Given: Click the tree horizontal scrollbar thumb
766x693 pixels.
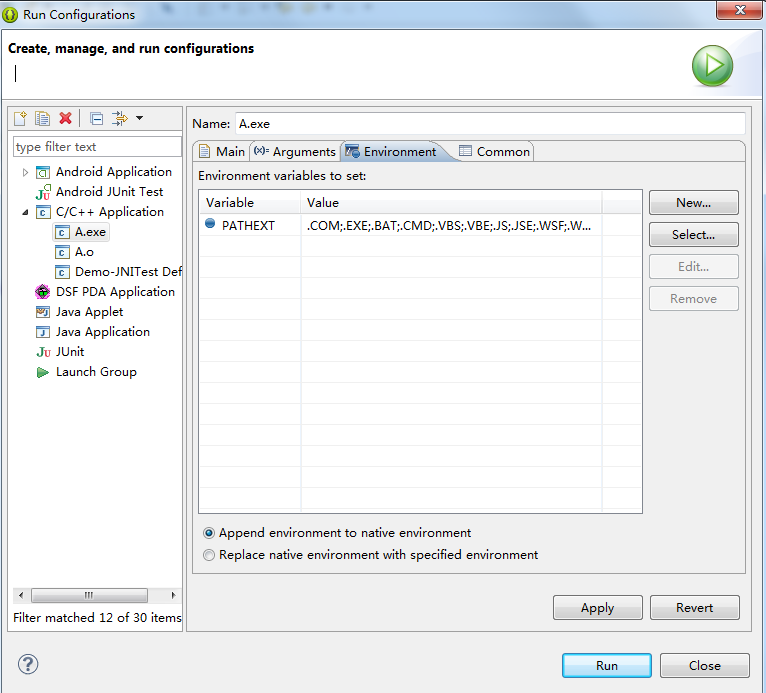Looking at the screenshot, I should (x=89, y=595).
